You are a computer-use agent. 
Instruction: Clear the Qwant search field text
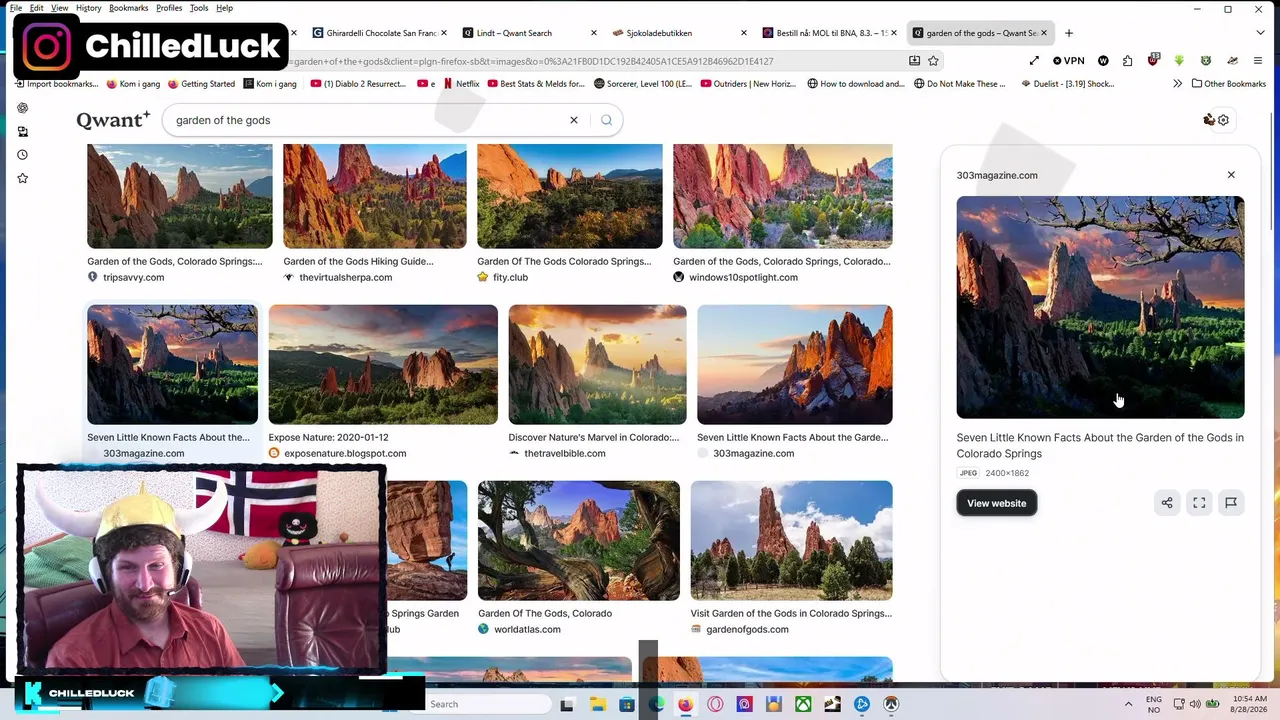click(x=574, y=120)
